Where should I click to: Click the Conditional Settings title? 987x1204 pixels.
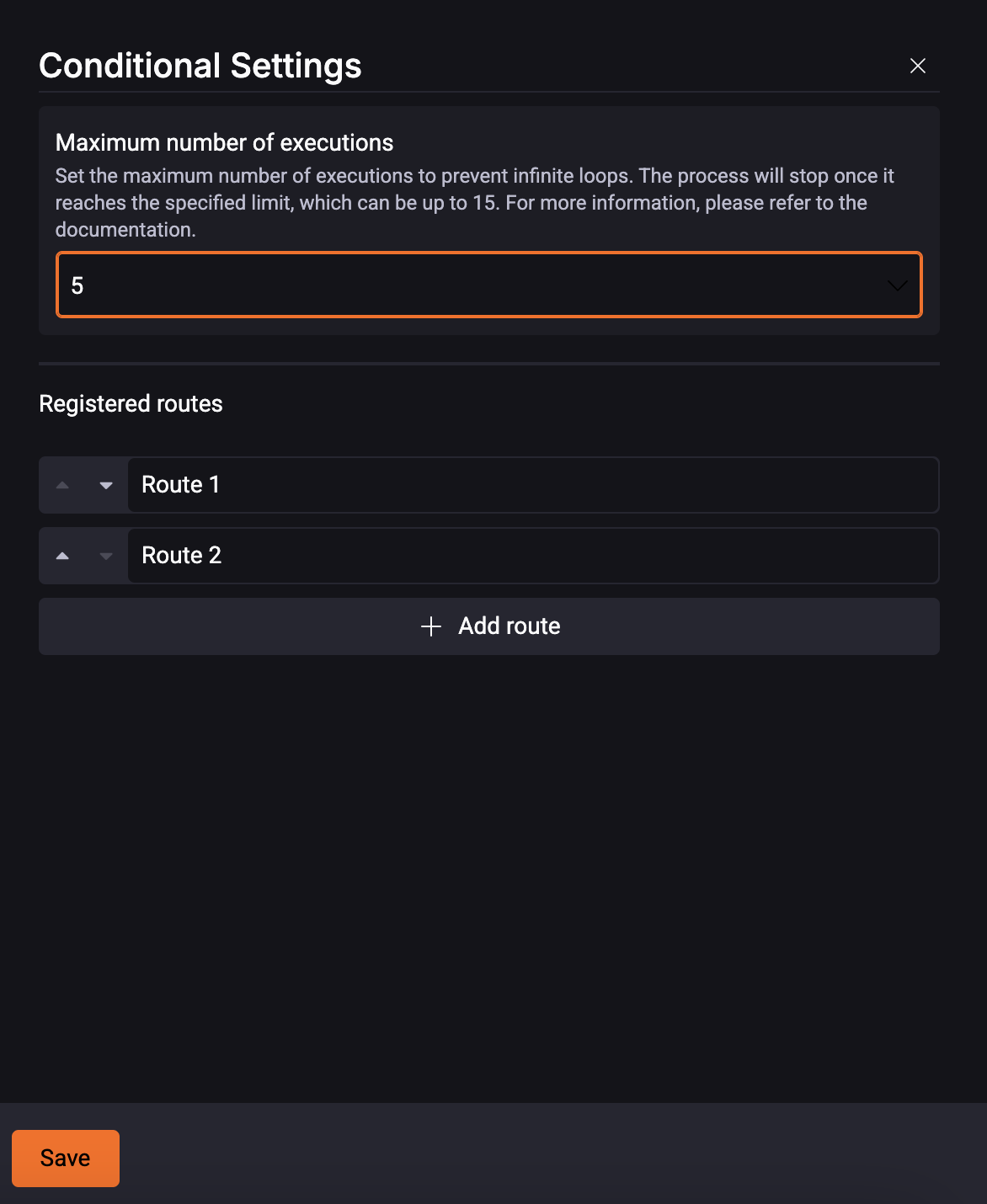pos(200,66)
